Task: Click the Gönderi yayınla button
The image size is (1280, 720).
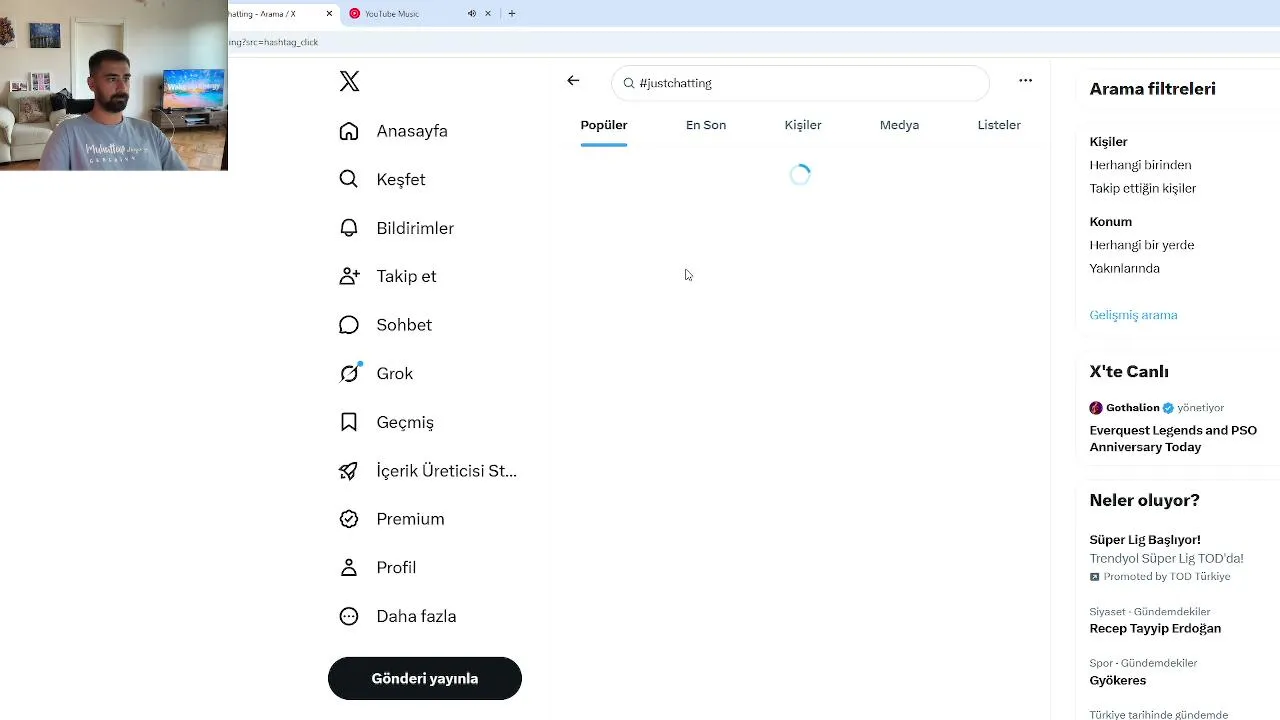Action: (x=425, y=678)
